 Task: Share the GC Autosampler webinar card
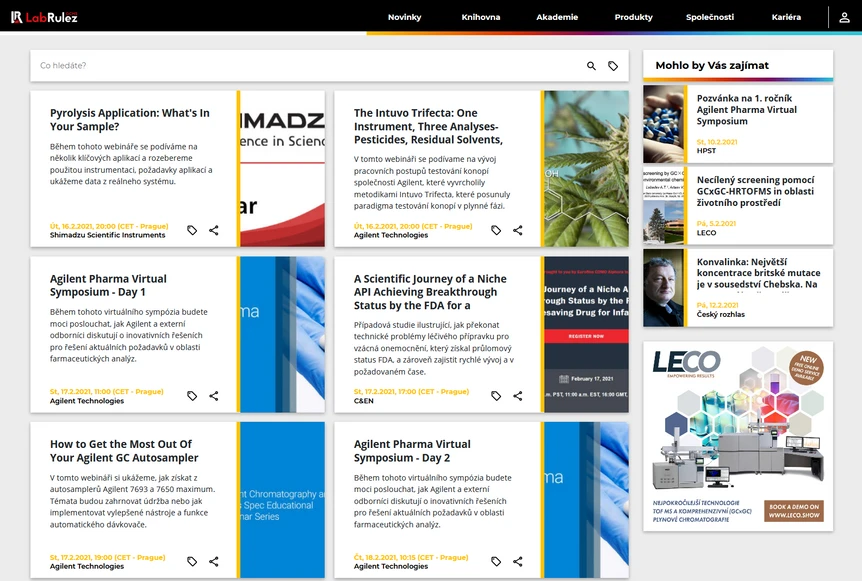coord(213,561)
